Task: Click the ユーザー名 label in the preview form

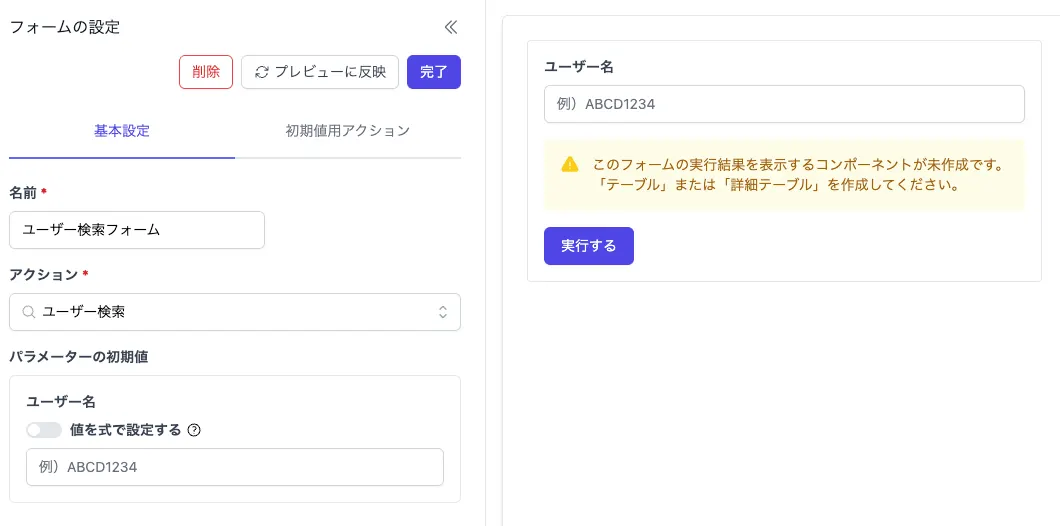Action: [579, 66]
